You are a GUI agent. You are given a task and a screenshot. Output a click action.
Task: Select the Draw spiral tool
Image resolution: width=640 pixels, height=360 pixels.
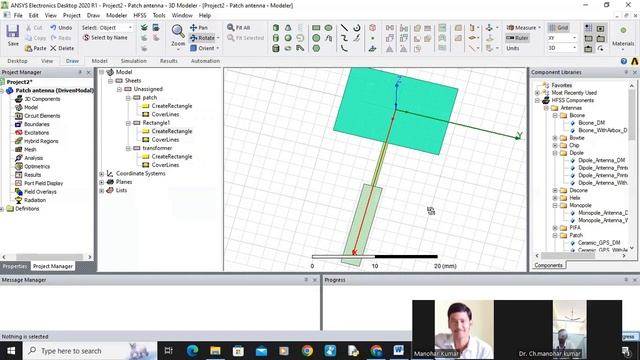357,28
